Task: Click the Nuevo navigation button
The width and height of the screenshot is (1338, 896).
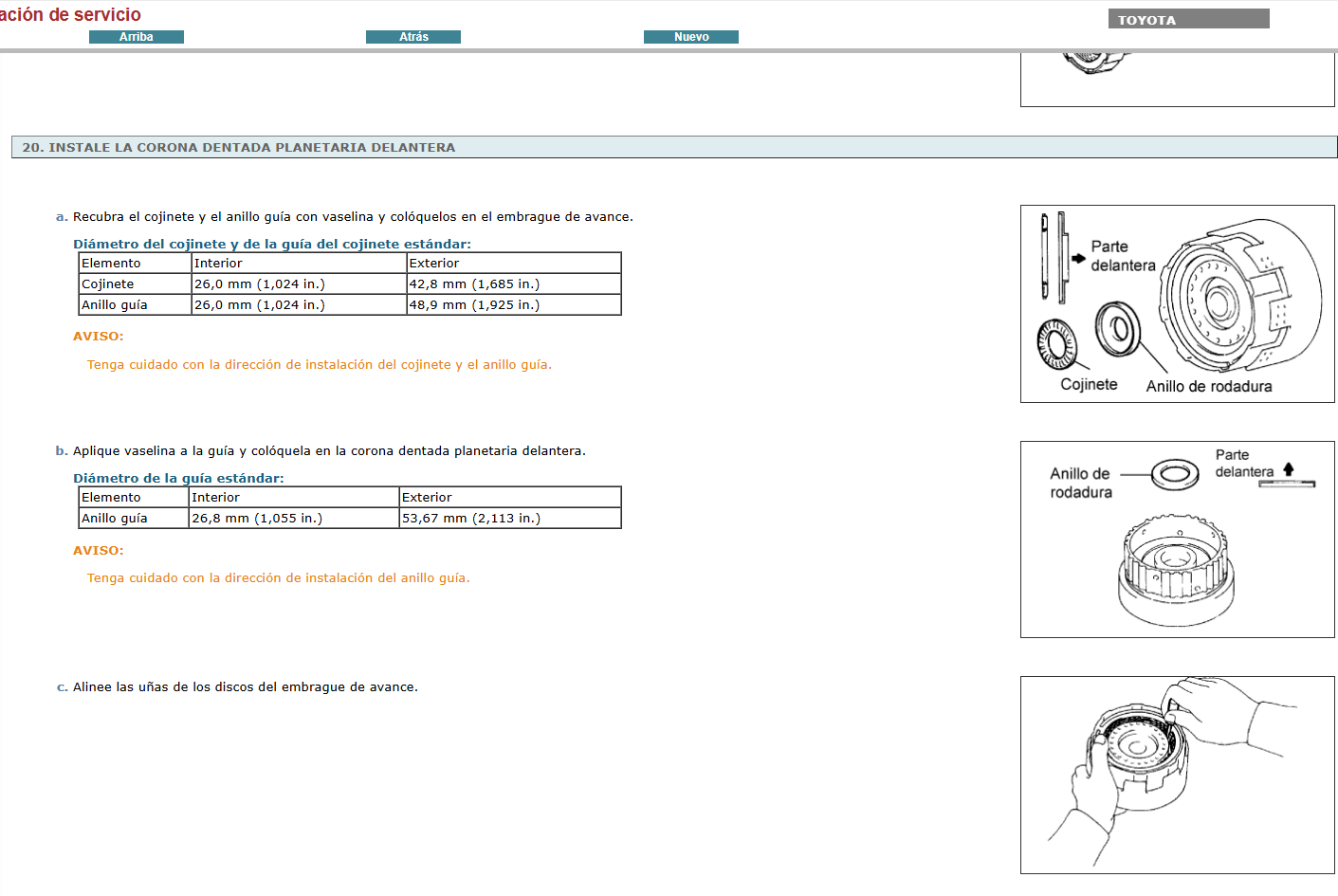Action: [690, 36]
